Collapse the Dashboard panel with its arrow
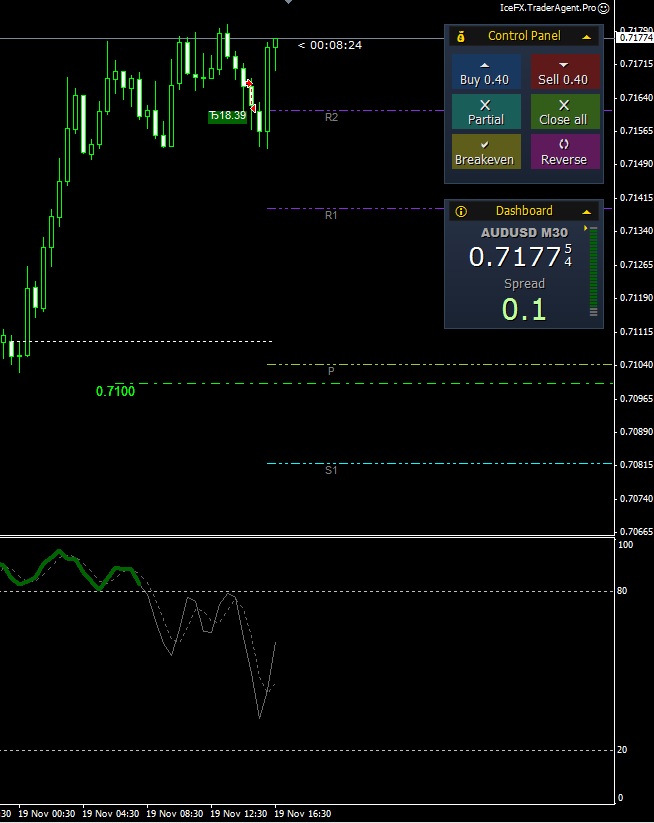 (x=587, y=212)
